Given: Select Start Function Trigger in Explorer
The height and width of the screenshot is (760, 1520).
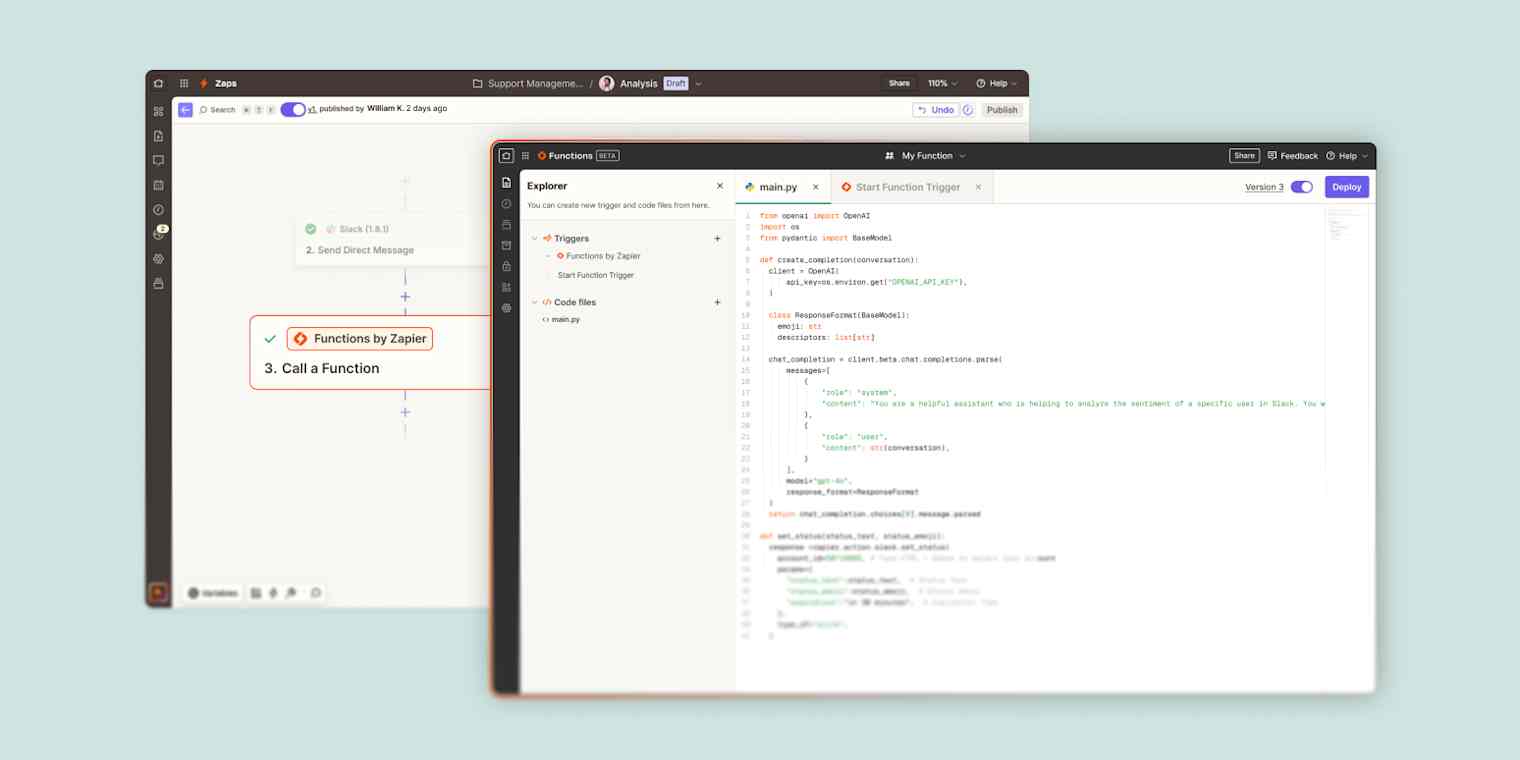Looking at the screenshot, I should click(x=596, y=275).
